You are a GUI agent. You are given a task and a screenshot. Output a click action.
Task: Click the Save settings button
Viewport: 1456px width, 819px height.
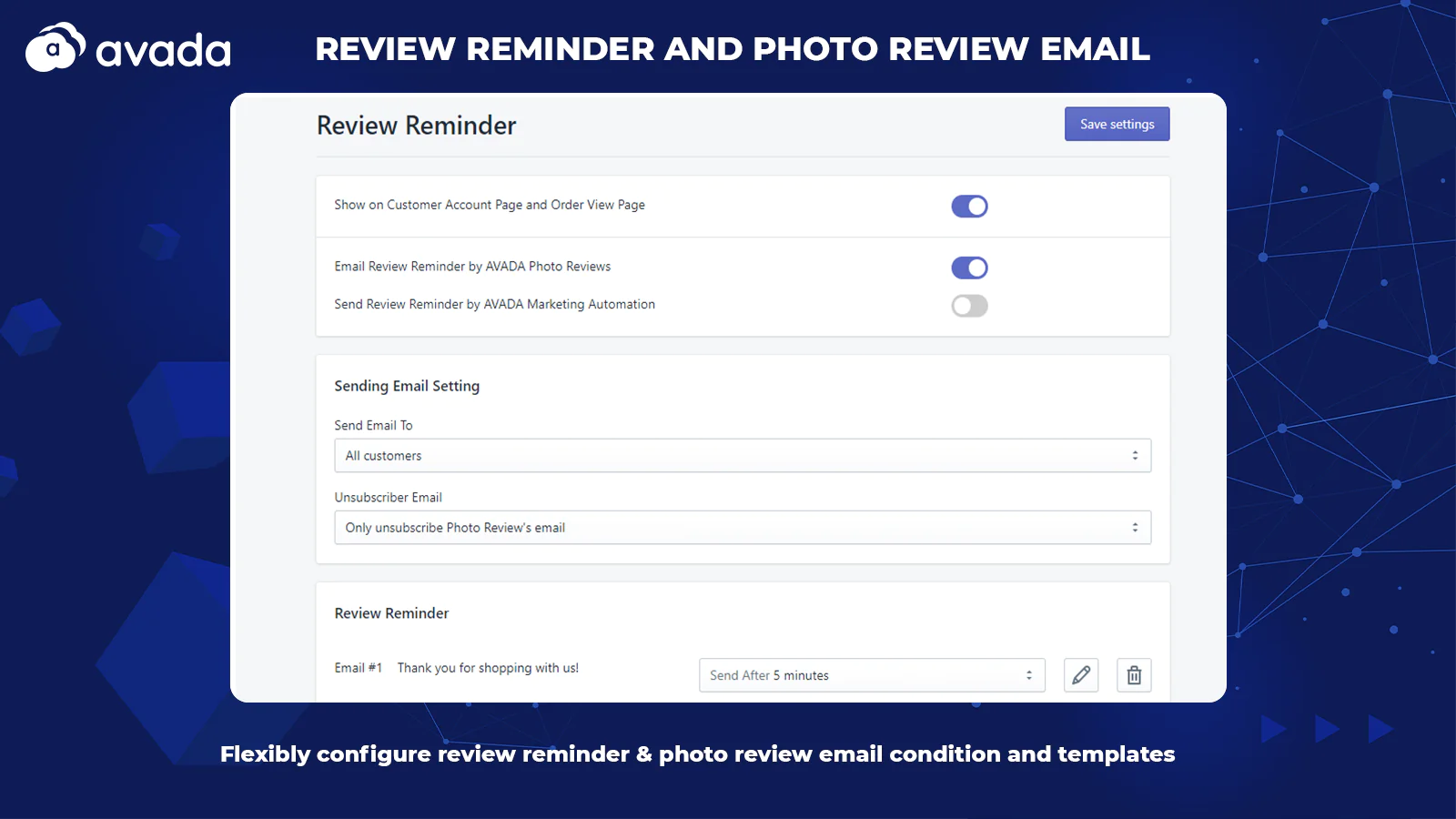1117,124
